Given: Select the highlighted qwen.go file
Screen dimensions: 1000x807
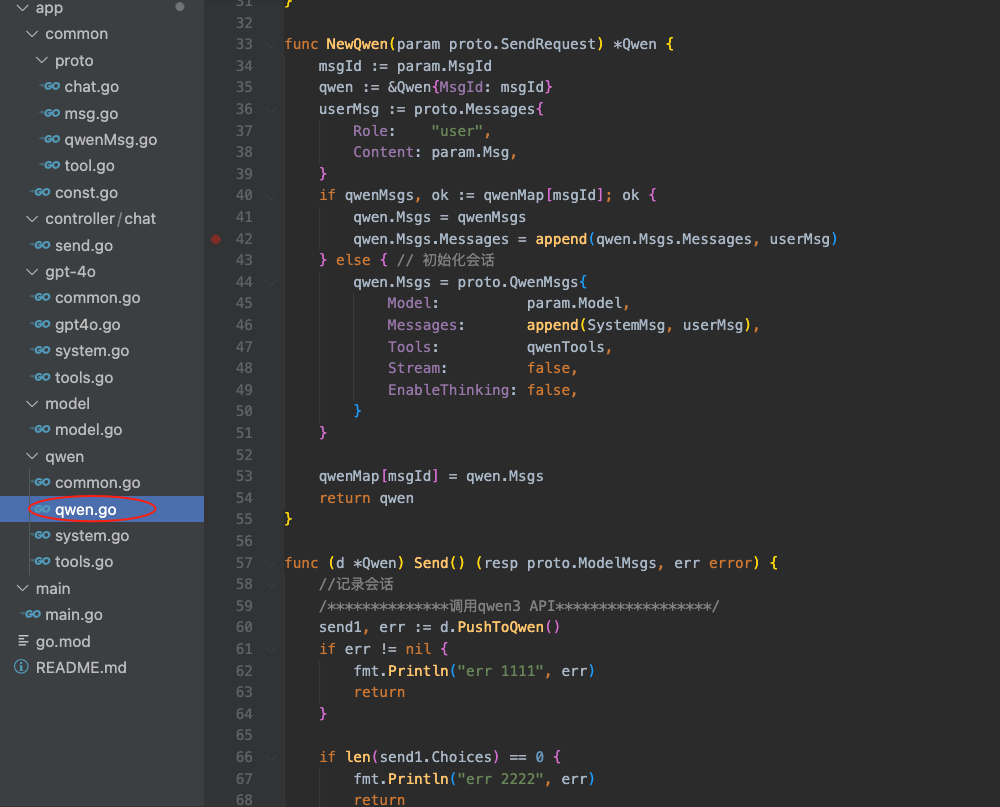Looking at the screenshot, I should pos(85,510).
